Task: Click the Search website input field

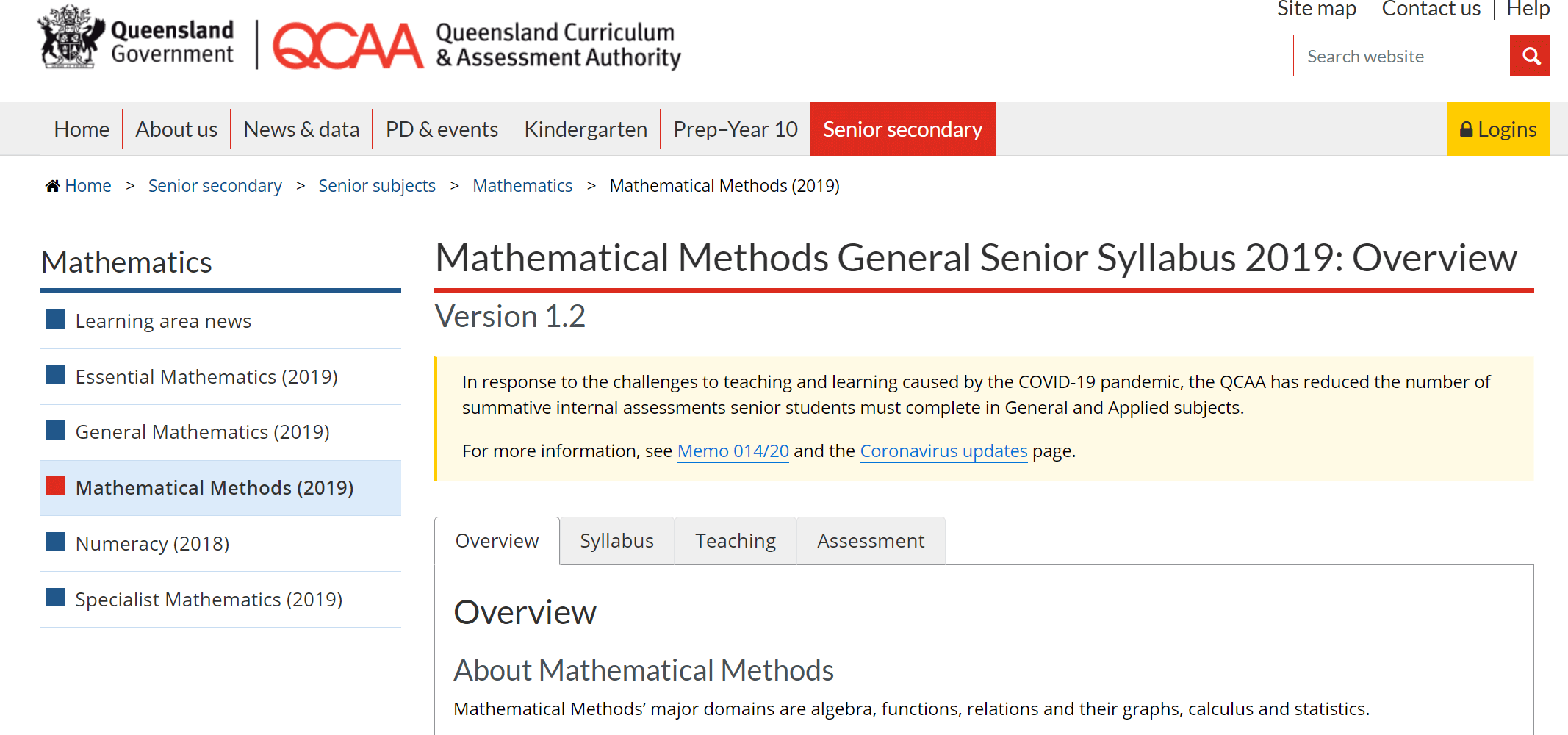Action: tap(1401, 56)
